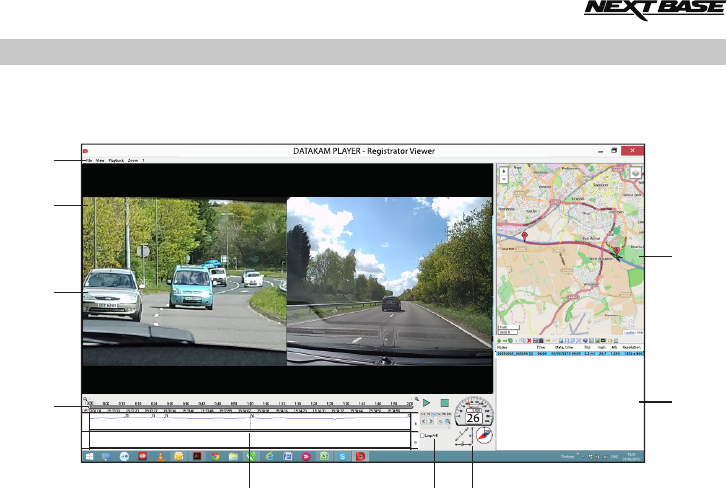Open Internet Explorer from the taskbar

[269, 456]
